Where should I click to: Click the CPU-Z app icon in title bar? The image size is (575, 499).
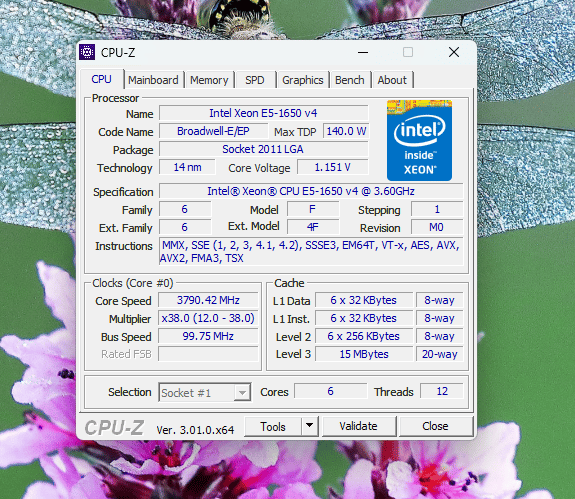tap(87, 52)
